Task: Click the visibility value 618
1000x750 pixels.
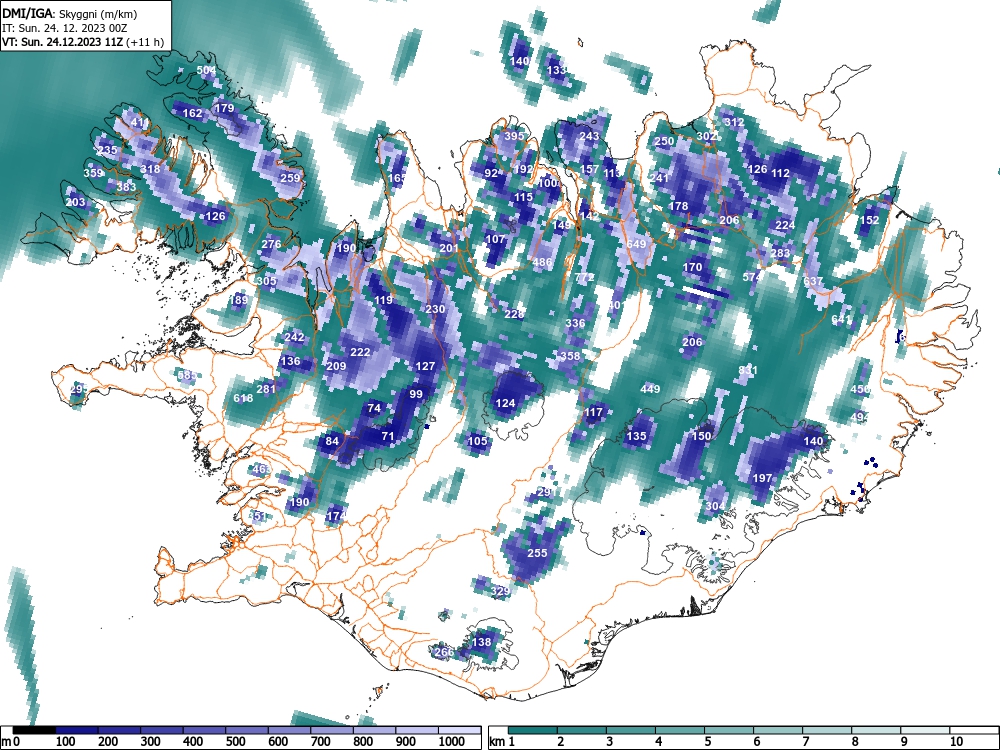Action: (x=243, y=398)
